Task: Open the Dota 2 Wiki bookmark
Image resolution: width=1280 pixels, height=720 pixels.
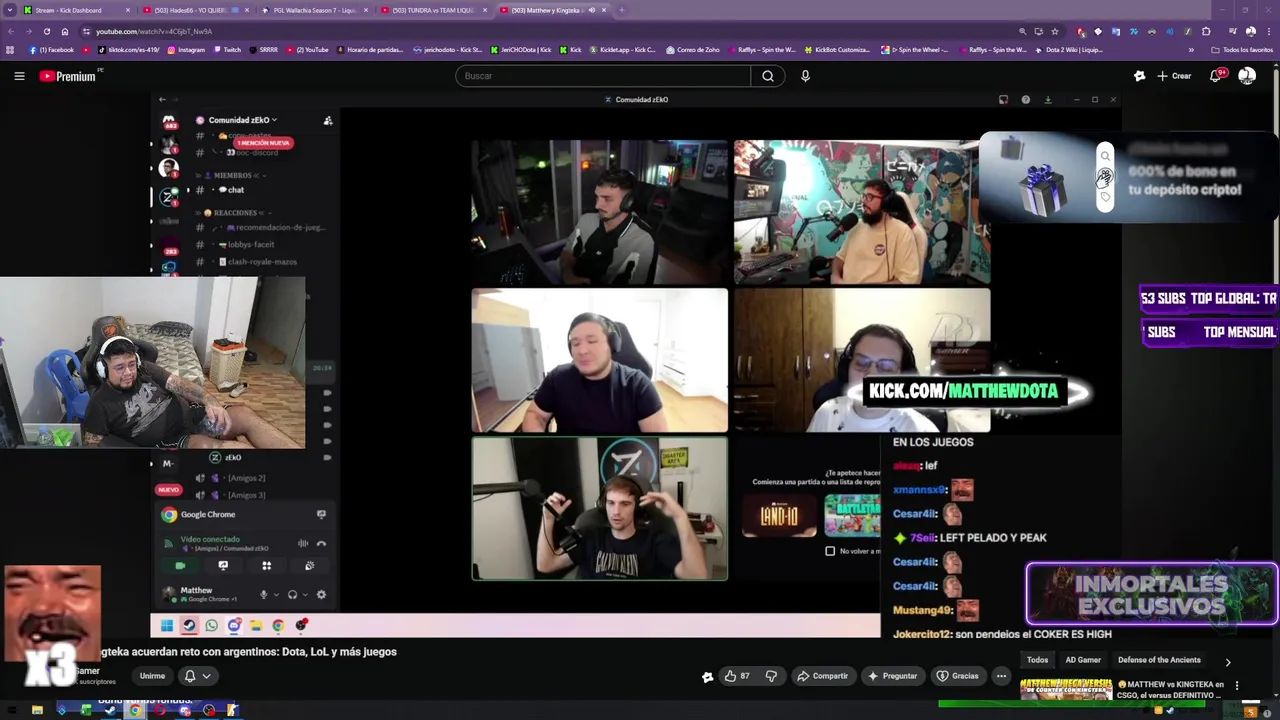Action: point(1069,50)
